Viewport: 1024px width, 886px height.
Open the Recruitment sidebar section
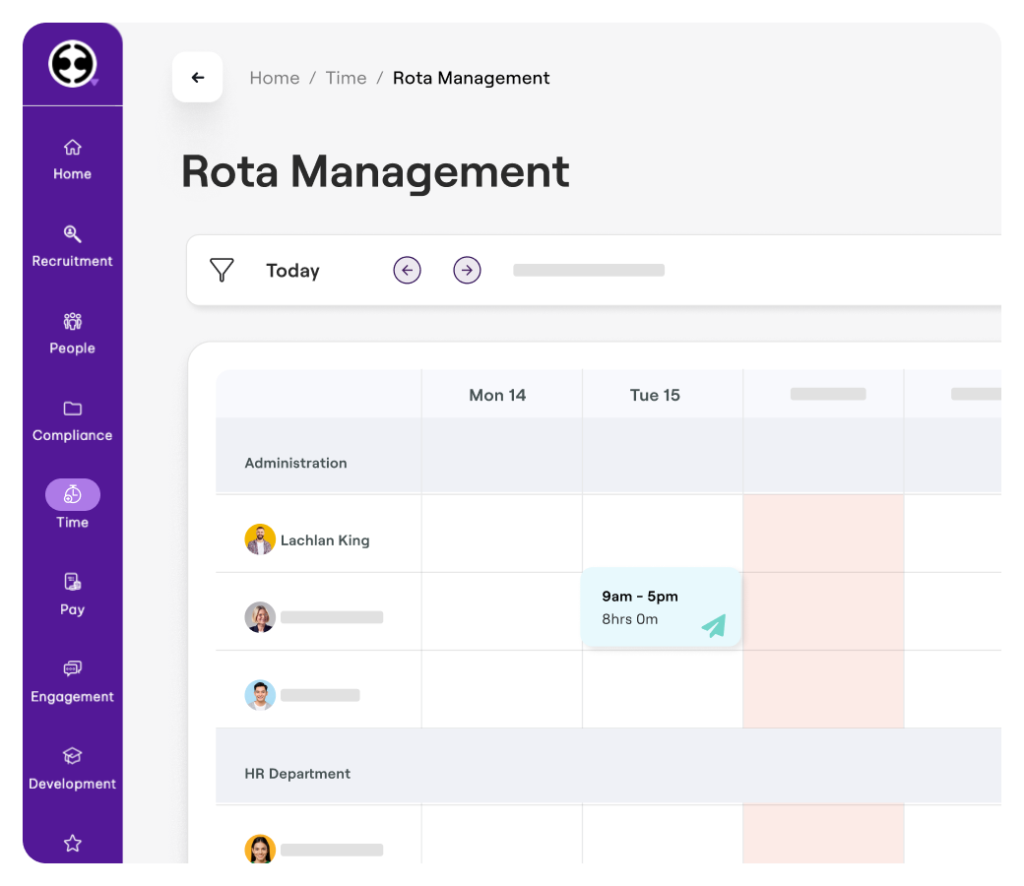[72, 247]
